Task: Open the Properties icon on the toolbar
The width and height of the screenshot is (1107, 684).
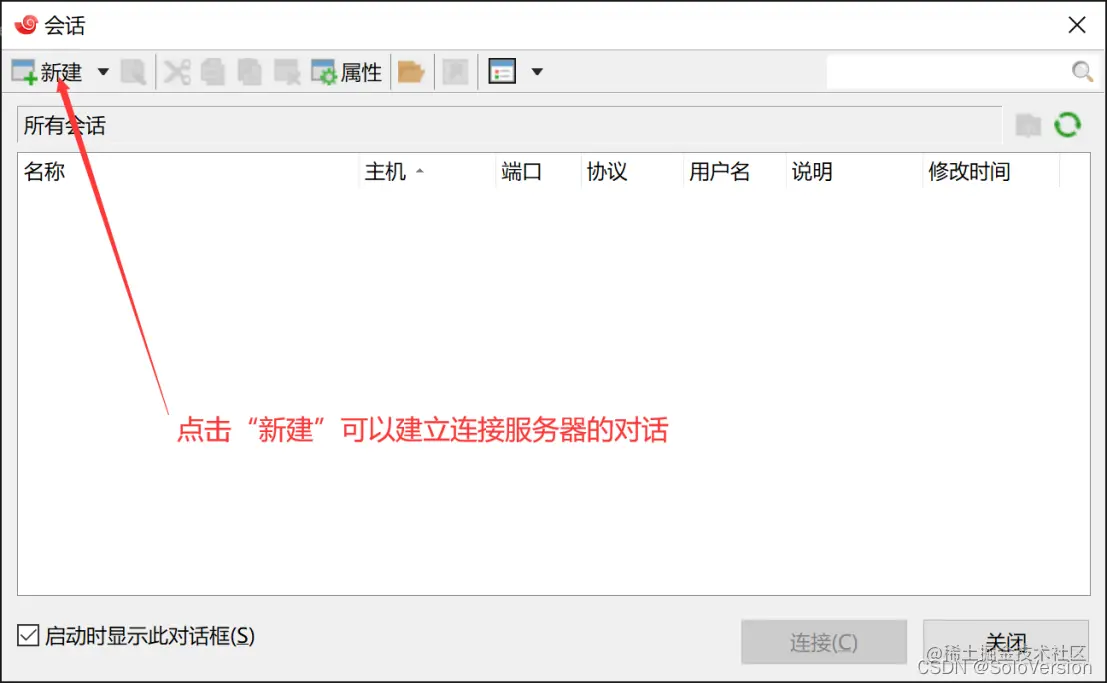Action: 324,71
